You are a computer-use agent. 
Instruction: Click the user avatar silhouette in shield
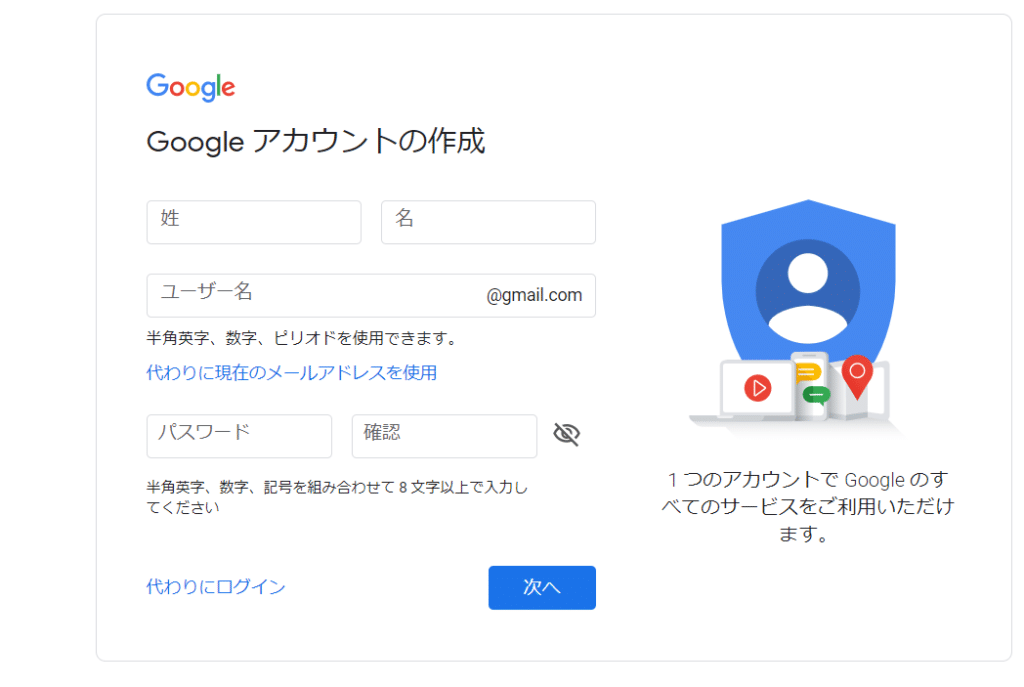808,291
